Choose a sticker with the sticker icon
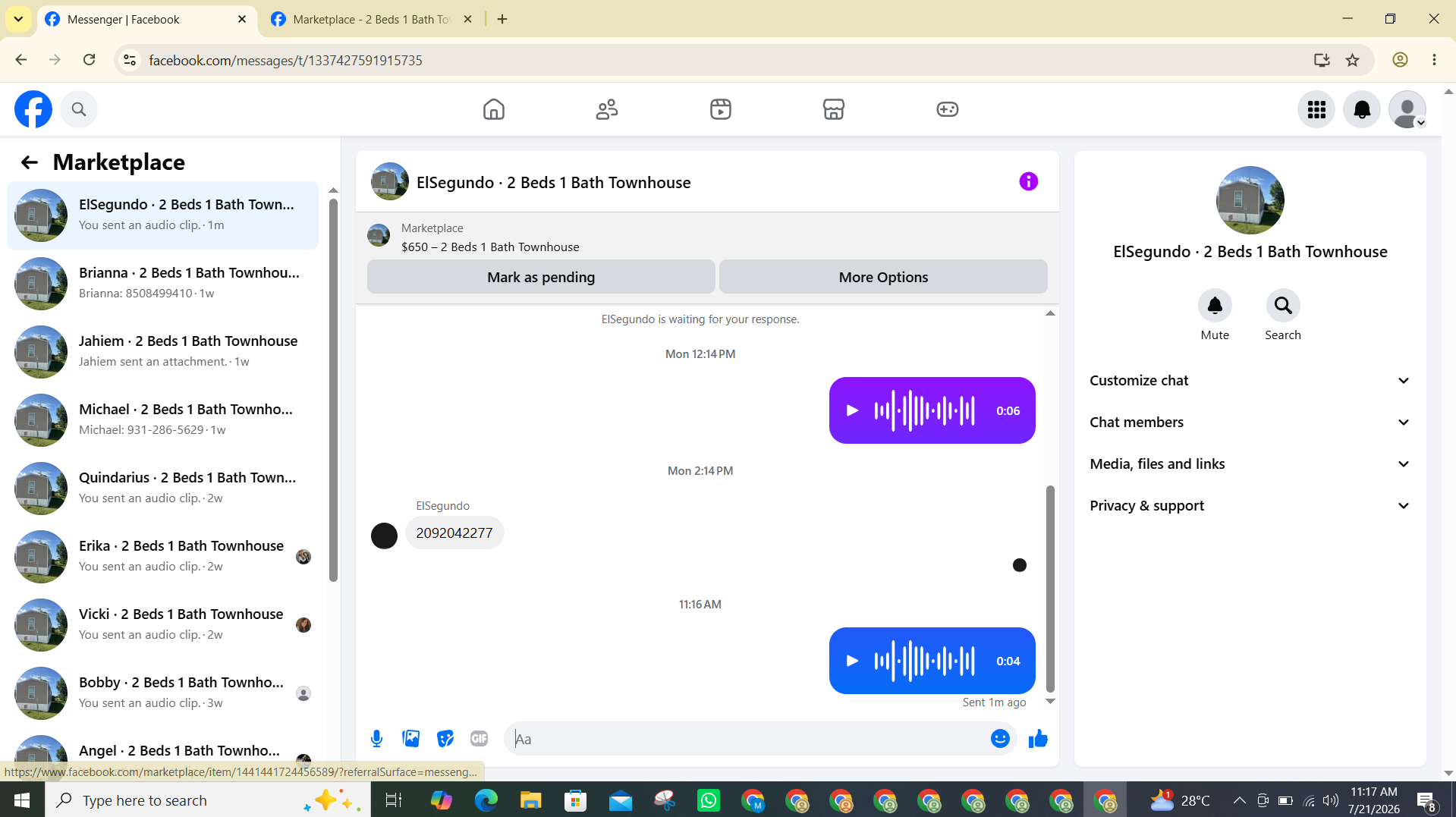Image resolution: width=1456 pixels, height=817 pixels. point(445,739)
